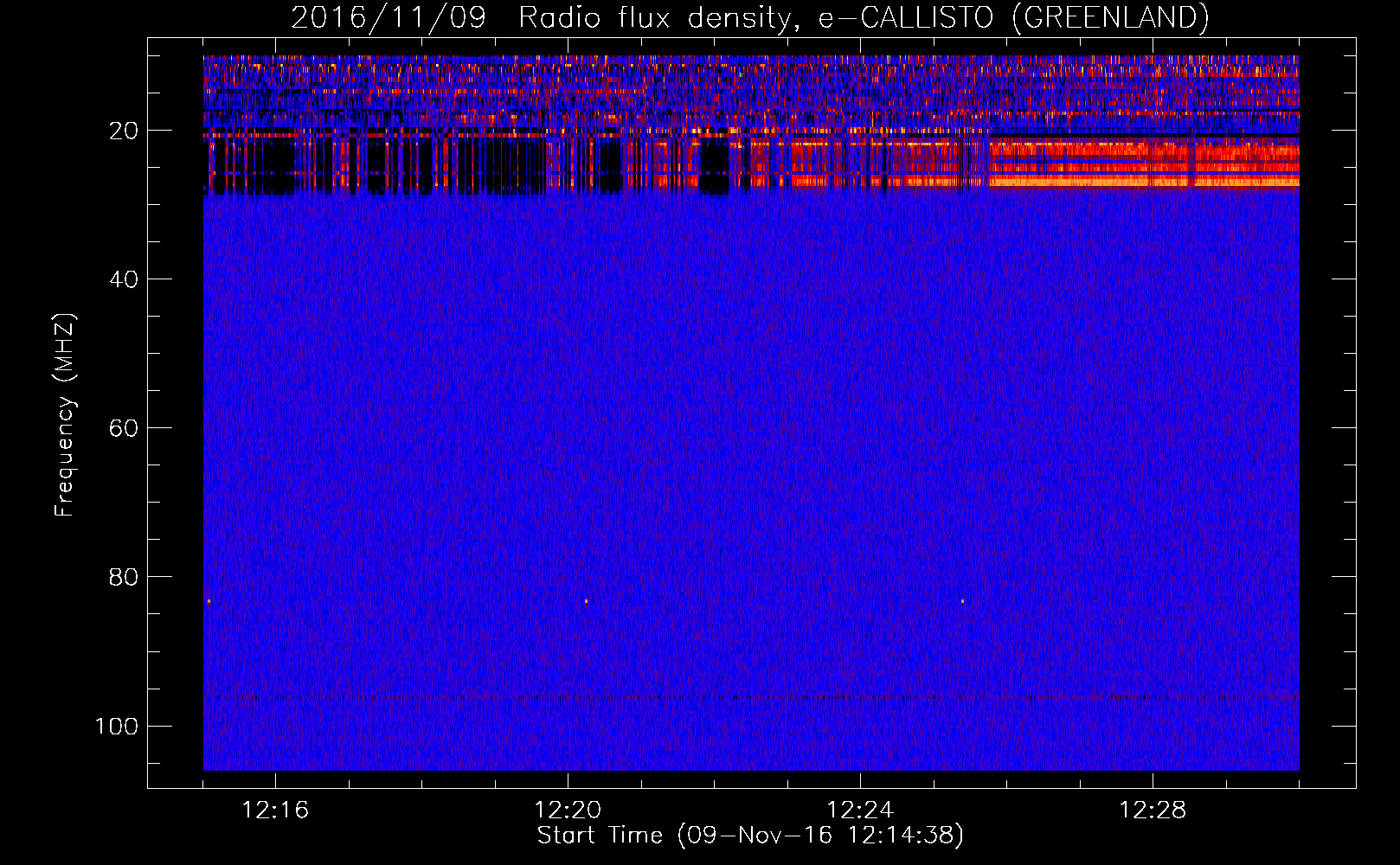1400x865 pixels.
Task: Select the 12:20 time tick label
Action: [x=568, y=811]
